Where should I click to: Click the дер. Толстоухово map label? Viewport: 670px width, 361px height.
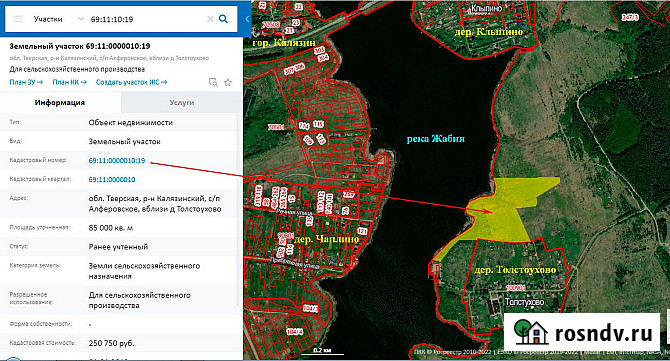pos(515,270)
